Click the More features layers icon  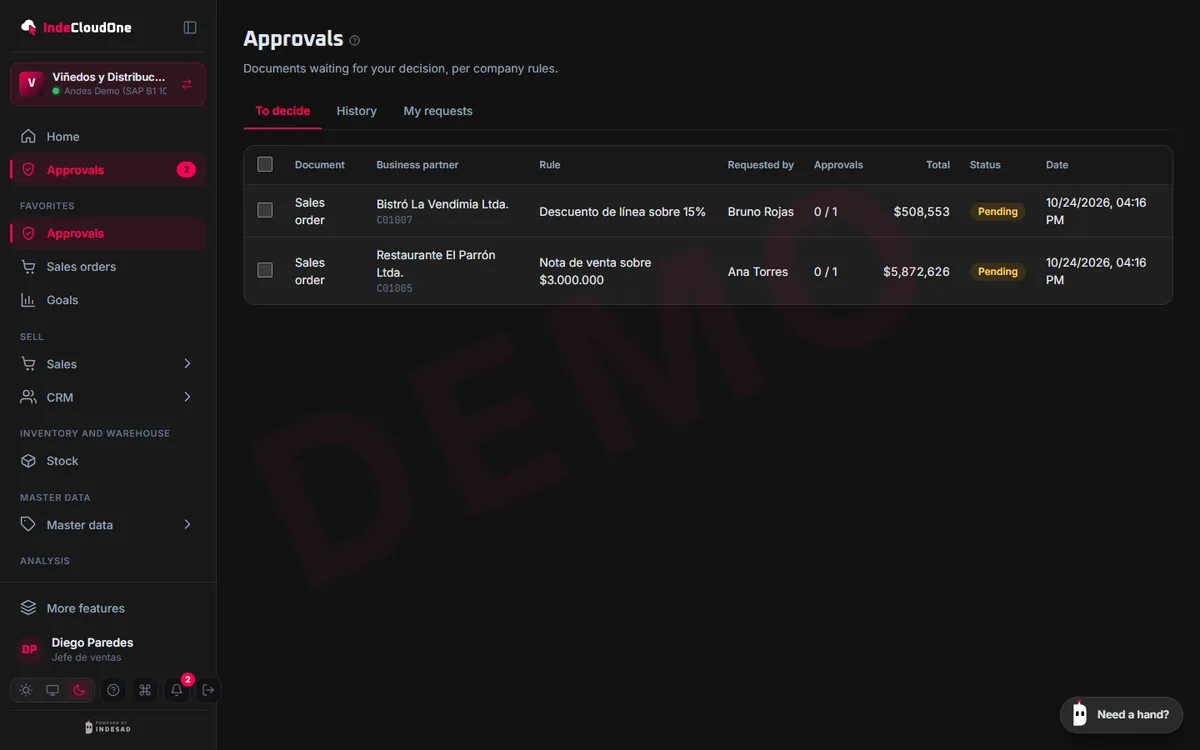tap(28, 608)
